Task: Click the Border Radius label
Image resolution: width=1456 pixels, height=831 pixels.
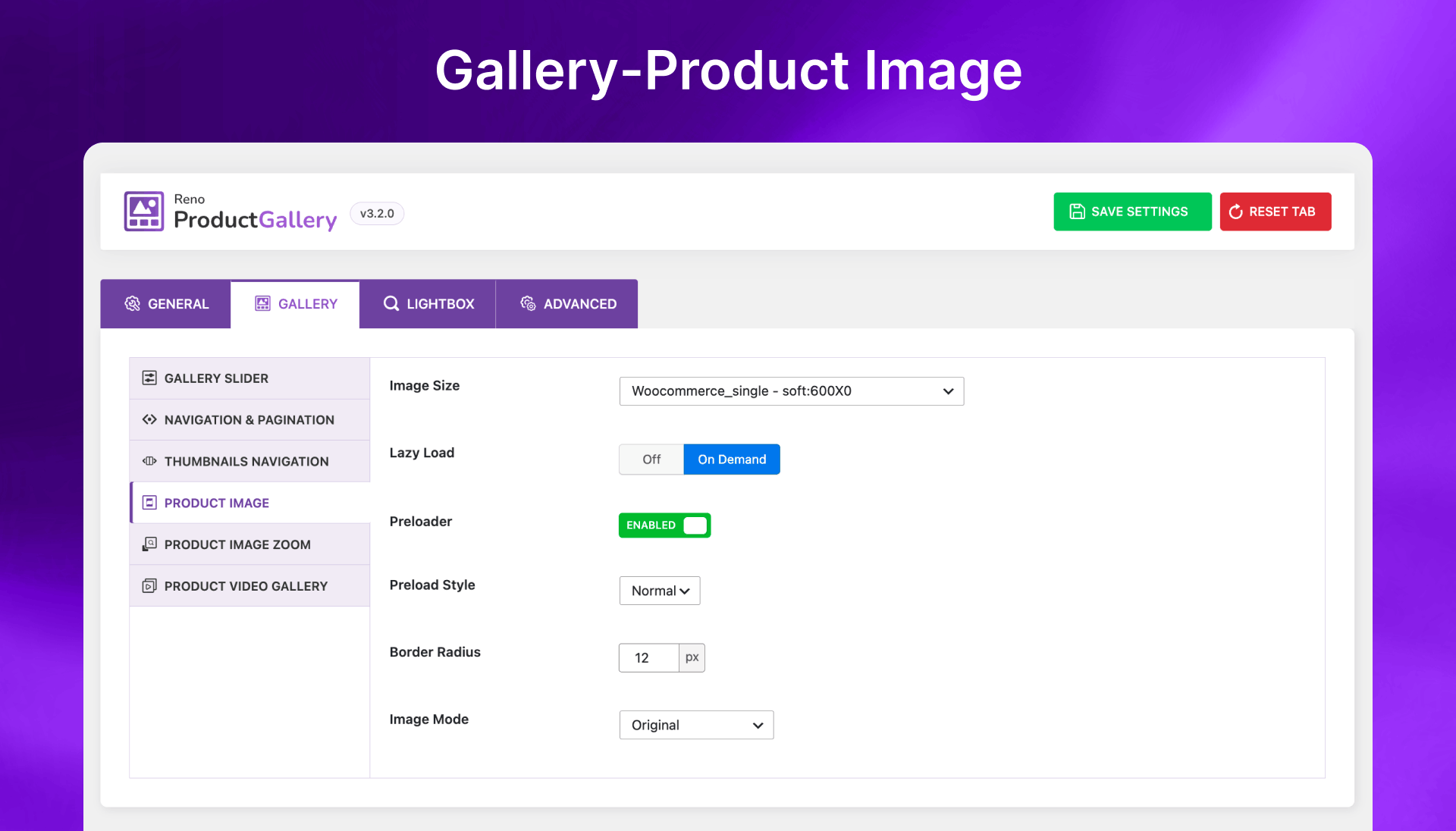Action: (x=435, y=652)
